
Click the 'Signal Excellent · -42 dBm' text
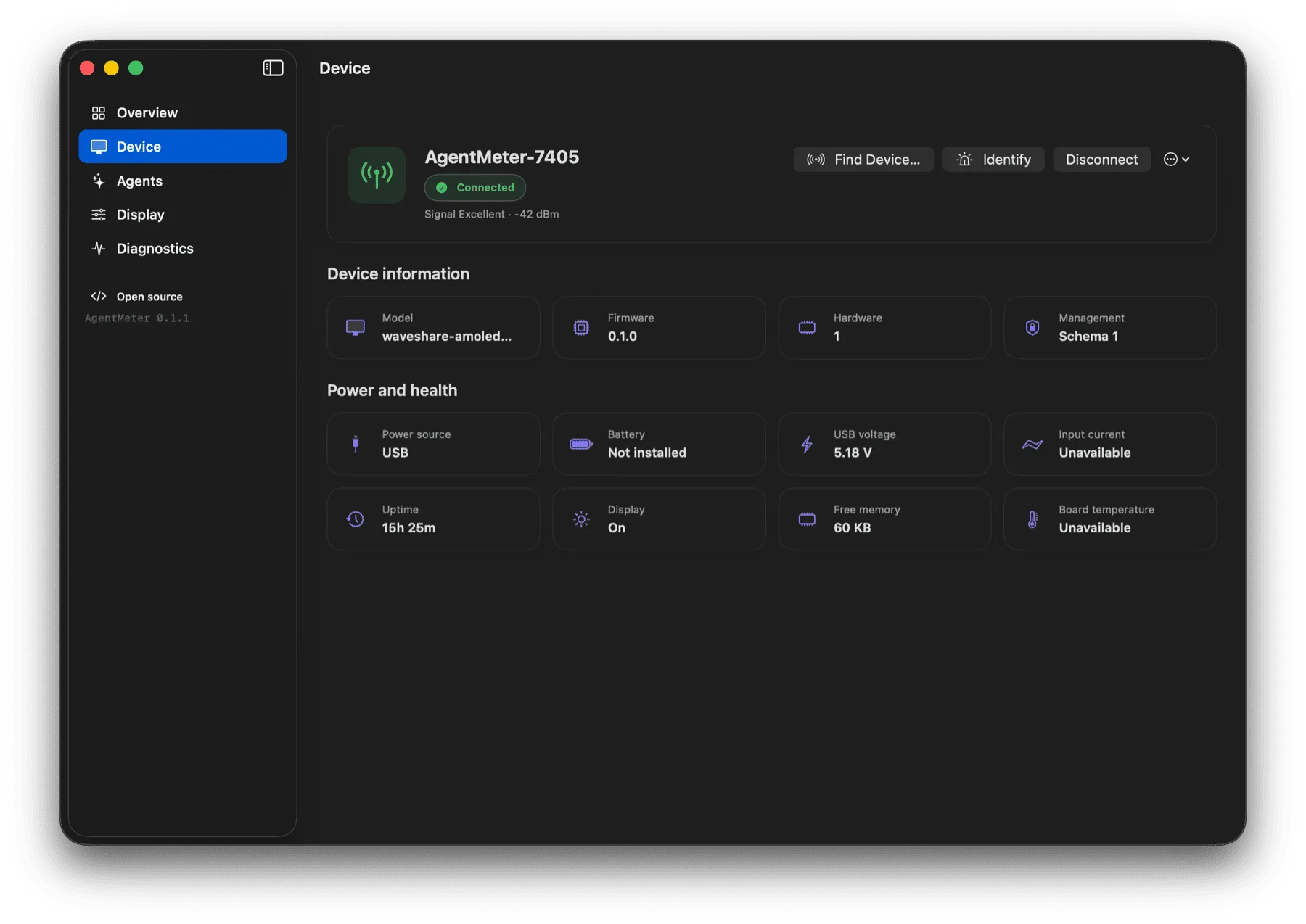click(492, 214)
